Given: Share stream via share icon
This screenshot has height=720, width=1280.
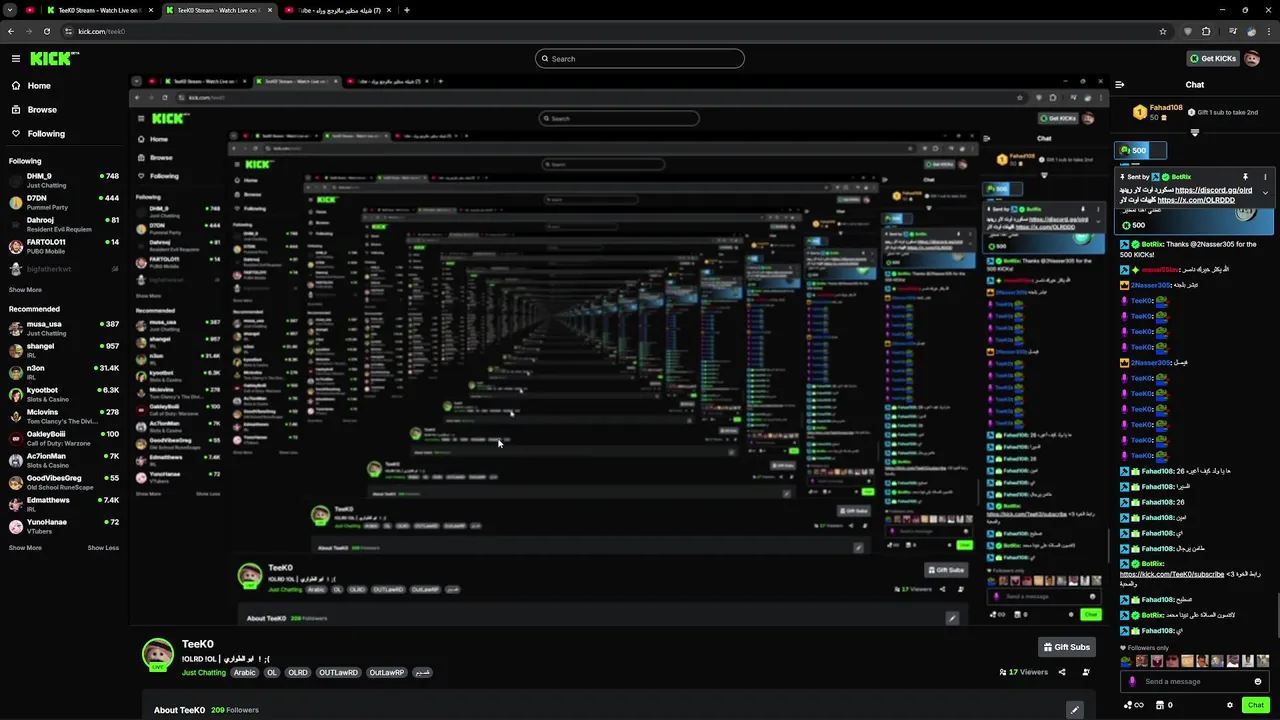Looking at the screenshot, I should coord(1062,672).
